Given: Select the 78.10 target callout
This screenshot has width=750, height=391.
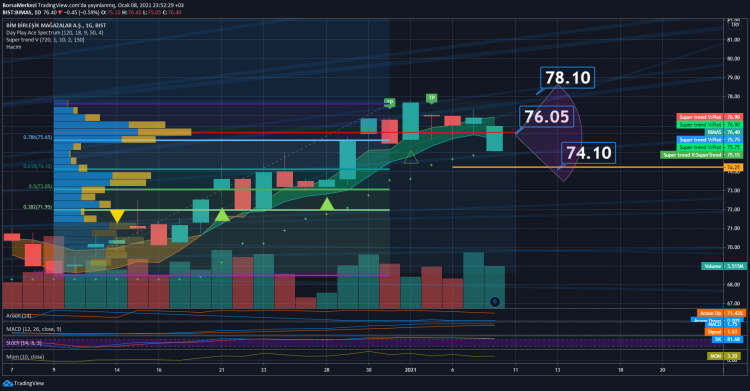Looking at the screenshot, I should (567, 78).
